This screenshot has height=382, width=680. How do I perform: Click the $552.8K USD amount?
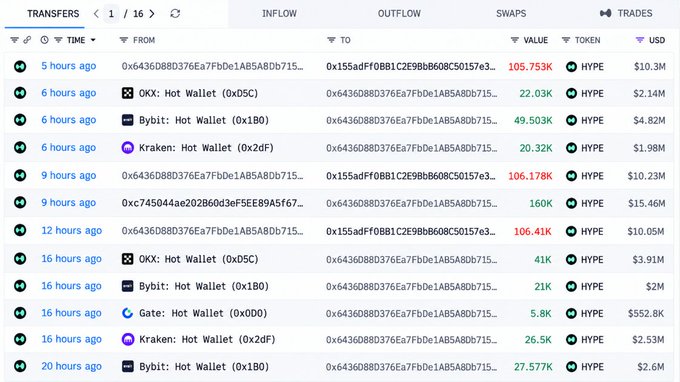(x=646, y=313)
